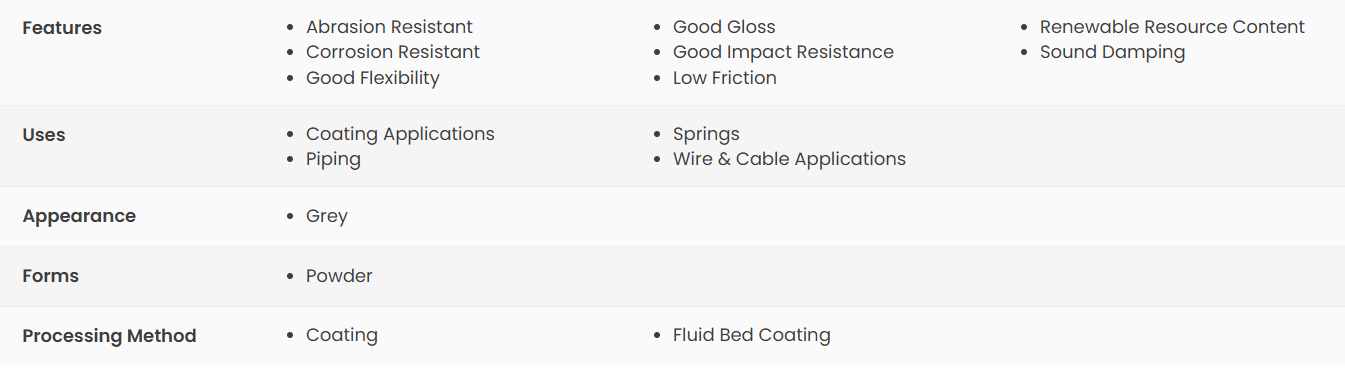
Task: Click the Abrasion Resistant feature
Action: pos(389,27)
